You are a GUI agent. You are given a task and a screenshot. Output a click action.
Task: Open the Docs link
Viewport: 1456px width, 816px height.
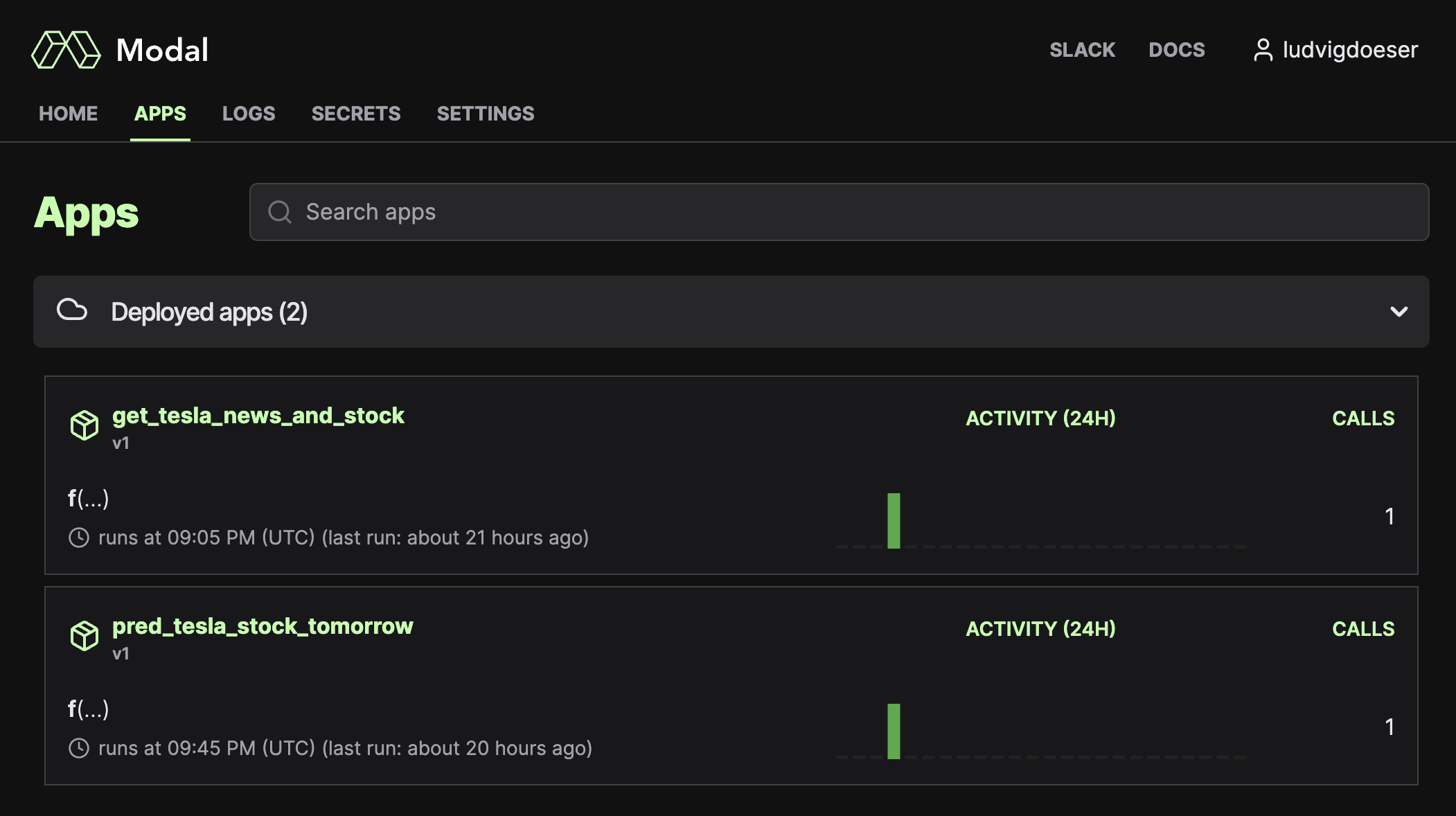pos(1176,50)
